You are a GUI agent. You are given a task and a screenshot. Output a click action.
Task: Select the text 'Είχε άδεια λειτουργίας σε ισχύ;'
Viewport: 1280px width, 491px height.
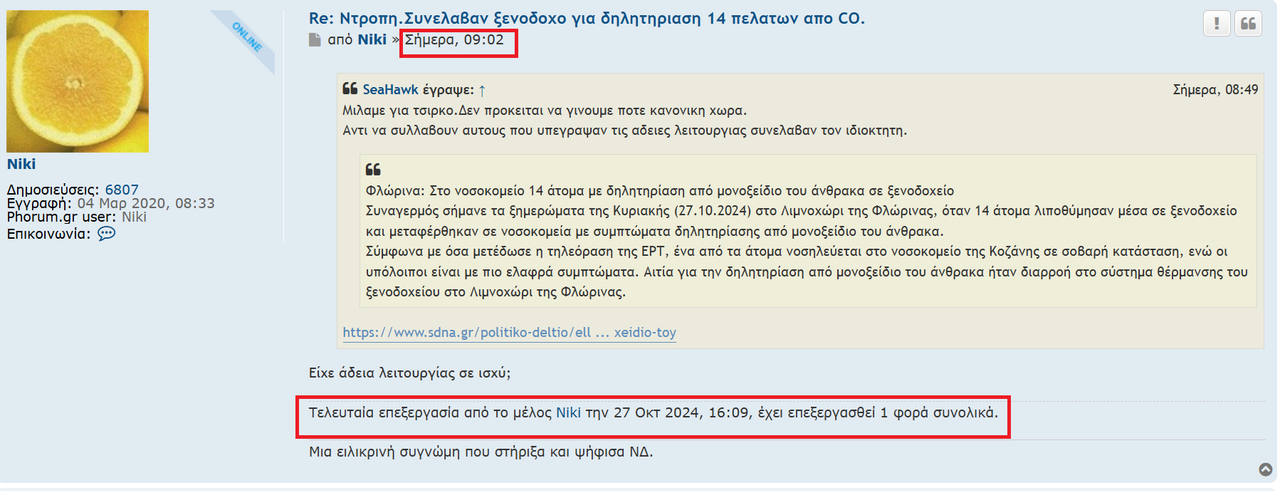point(410,372)
